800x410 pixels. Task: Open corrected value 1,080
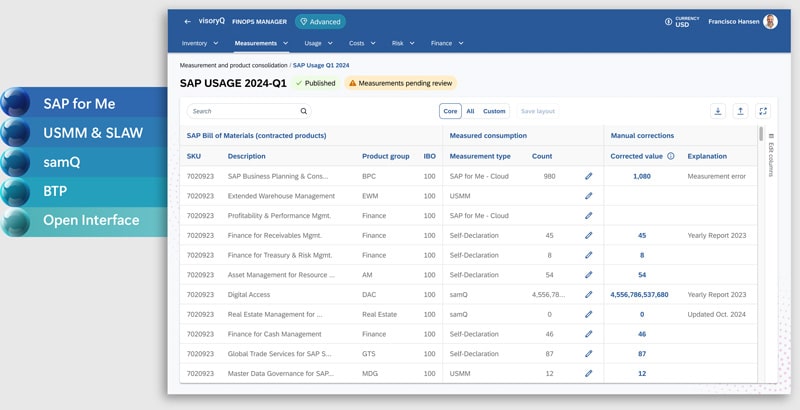[x=642, y=176]
